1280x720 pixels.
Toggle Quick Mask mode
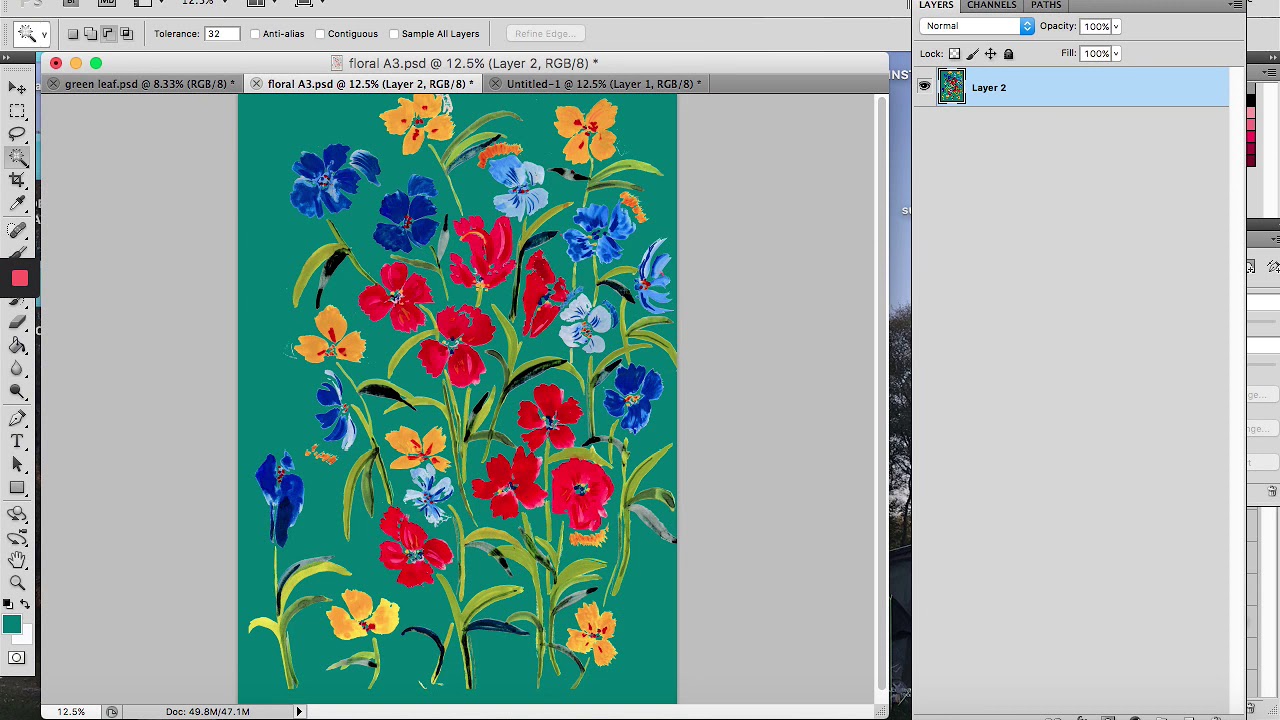coord(17,657)
